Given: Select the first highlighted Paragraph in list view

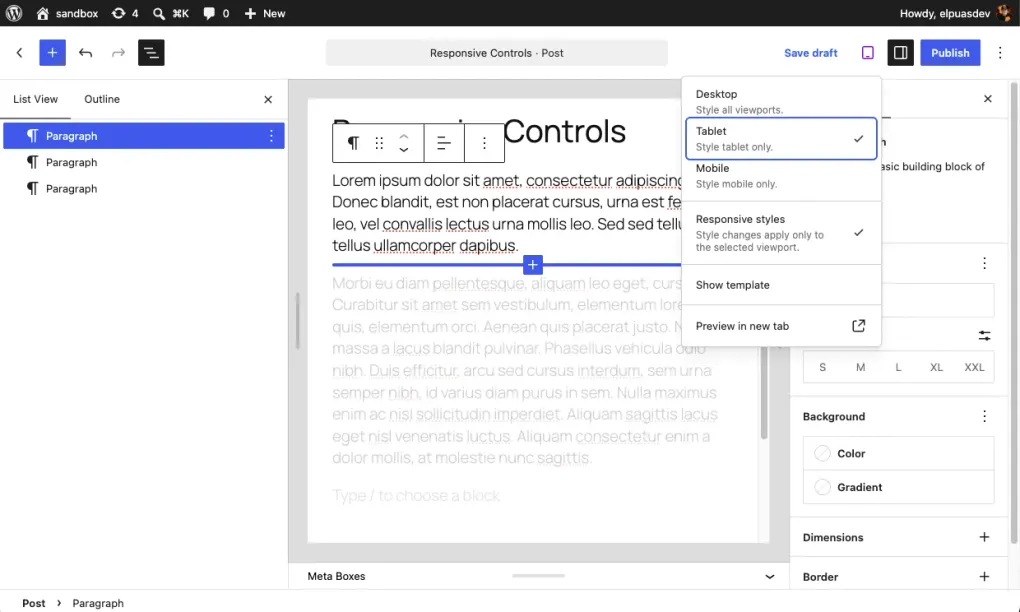Looking at the screenshot, I should [144, 136].
